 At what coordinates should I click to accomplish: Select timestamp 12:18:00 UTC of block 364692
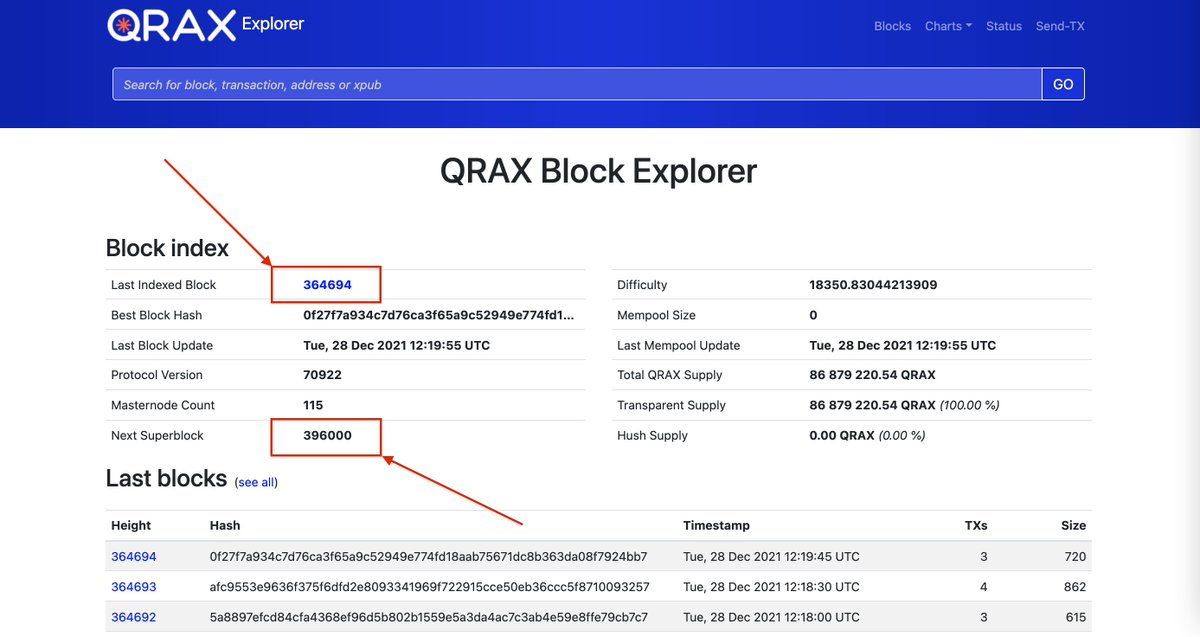(771, 617)
